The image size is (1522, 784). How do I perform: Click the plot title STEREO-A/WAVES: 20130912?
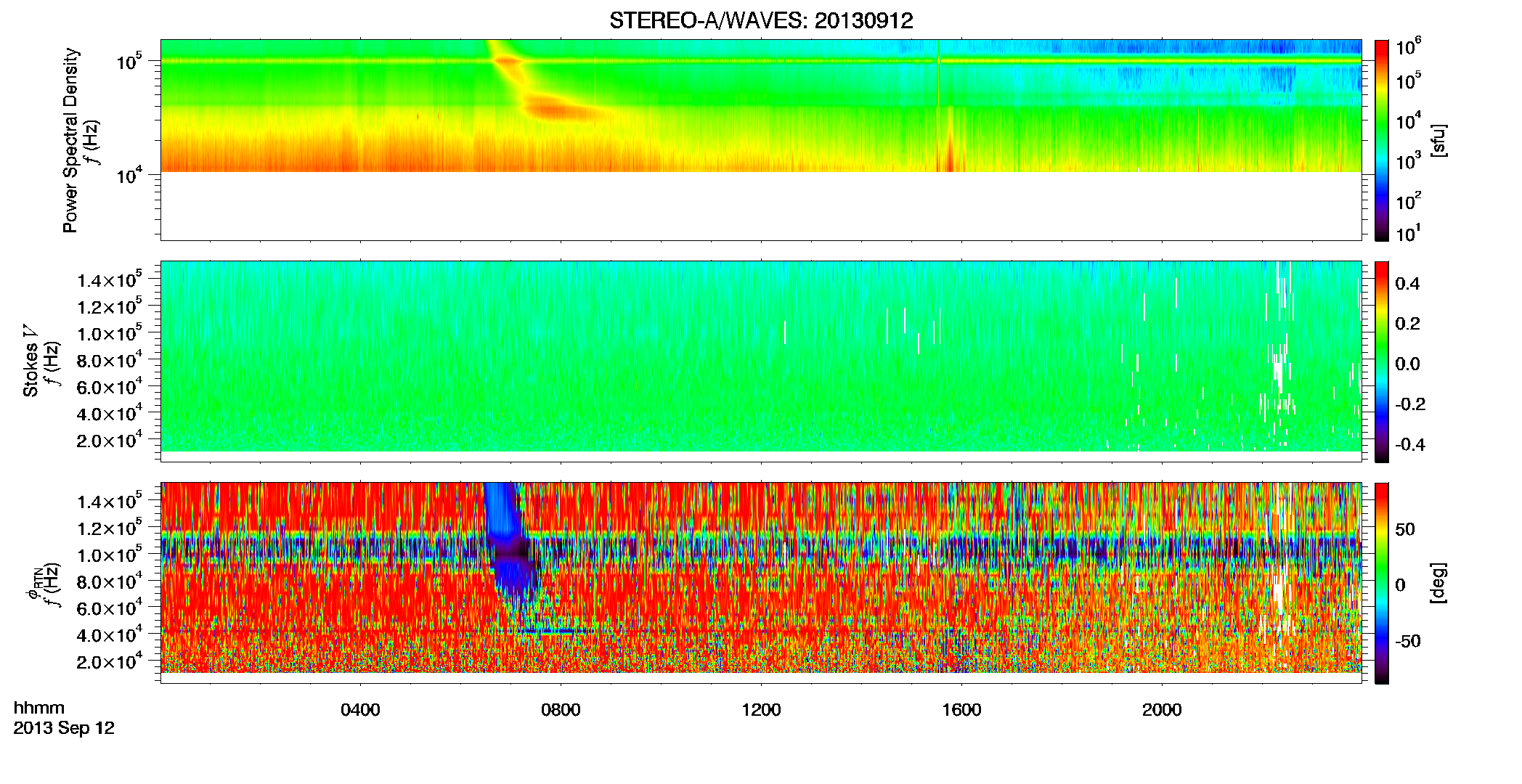pyautogui.click(x=761, y=21)
